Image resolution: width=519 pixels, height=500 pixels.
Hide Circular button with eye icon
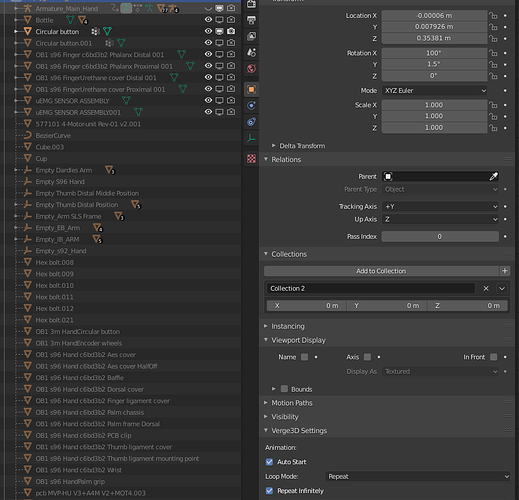pyautogui.click(x=208, y=31)
